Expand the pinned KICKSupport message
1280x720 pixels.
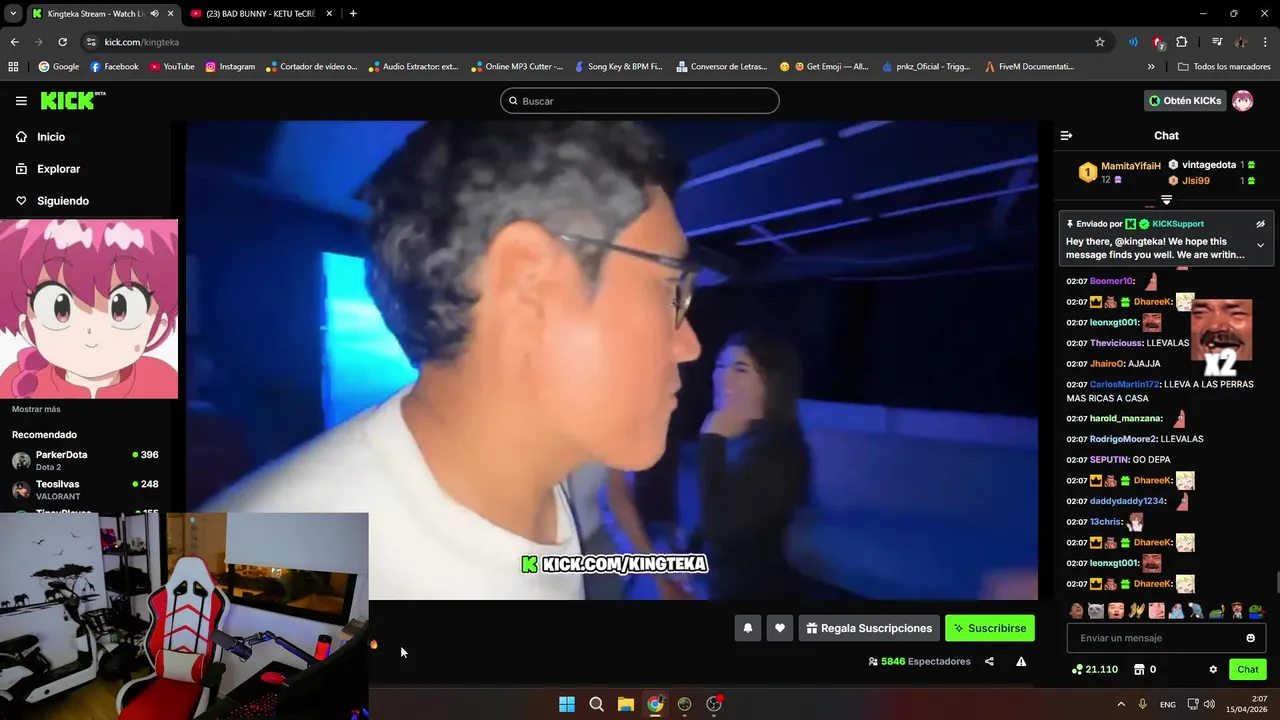pos(1260,245)
